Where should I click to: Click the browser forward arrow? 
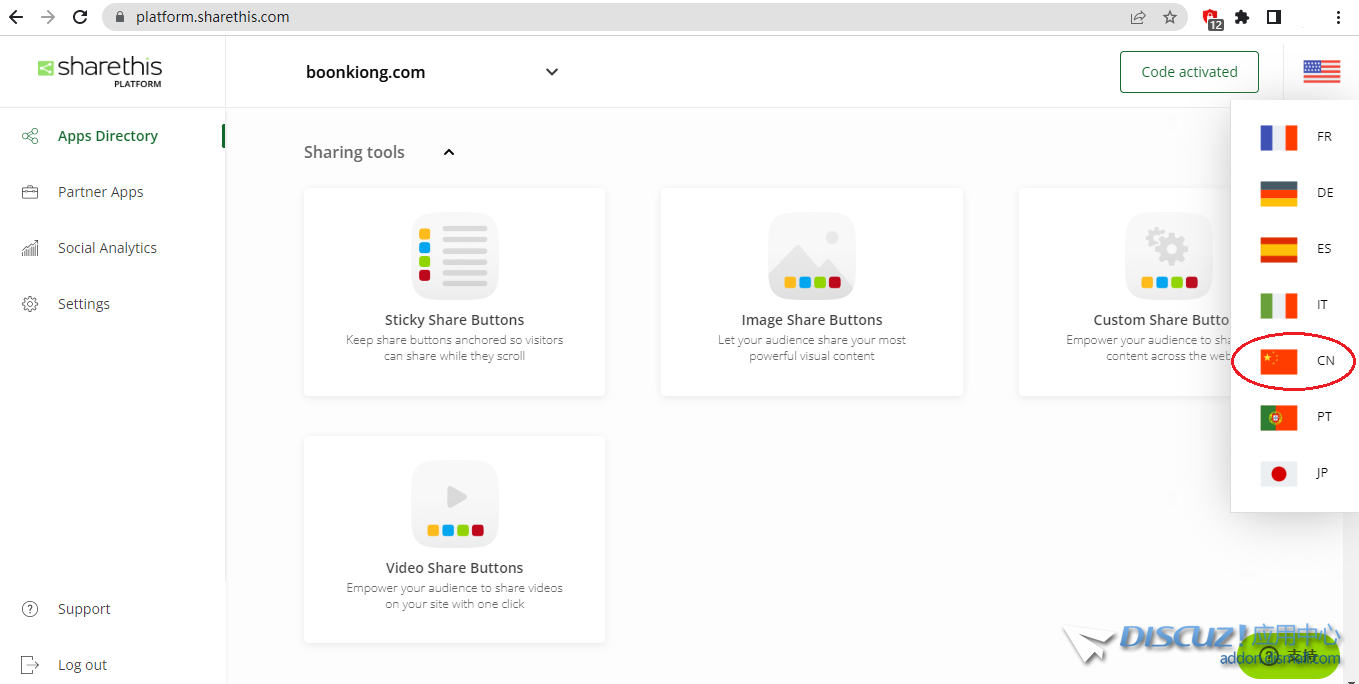48,17
